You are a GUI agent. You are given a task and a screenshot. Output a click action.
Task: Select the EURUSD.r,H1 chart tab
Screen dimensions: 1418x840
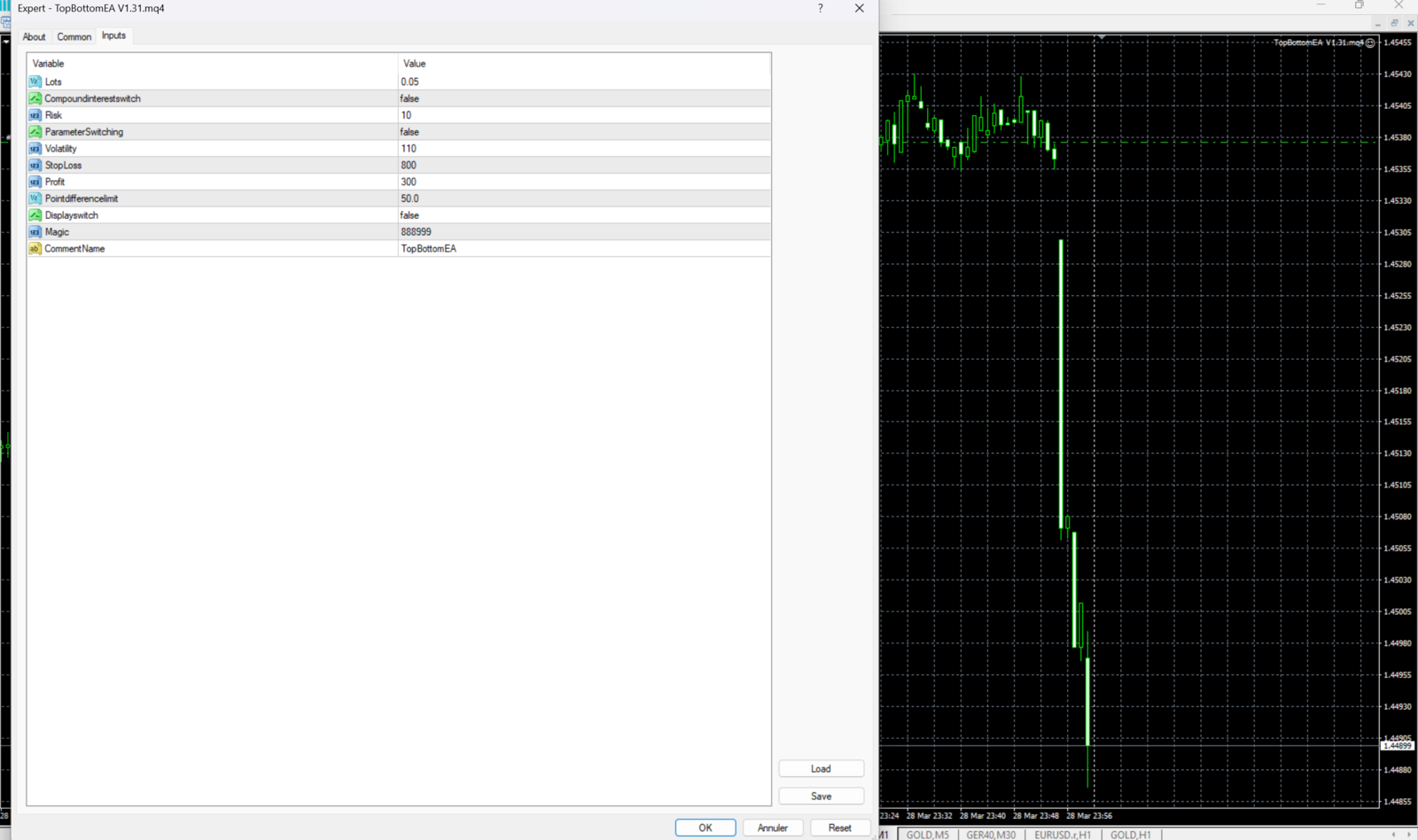click(1063, 835)
